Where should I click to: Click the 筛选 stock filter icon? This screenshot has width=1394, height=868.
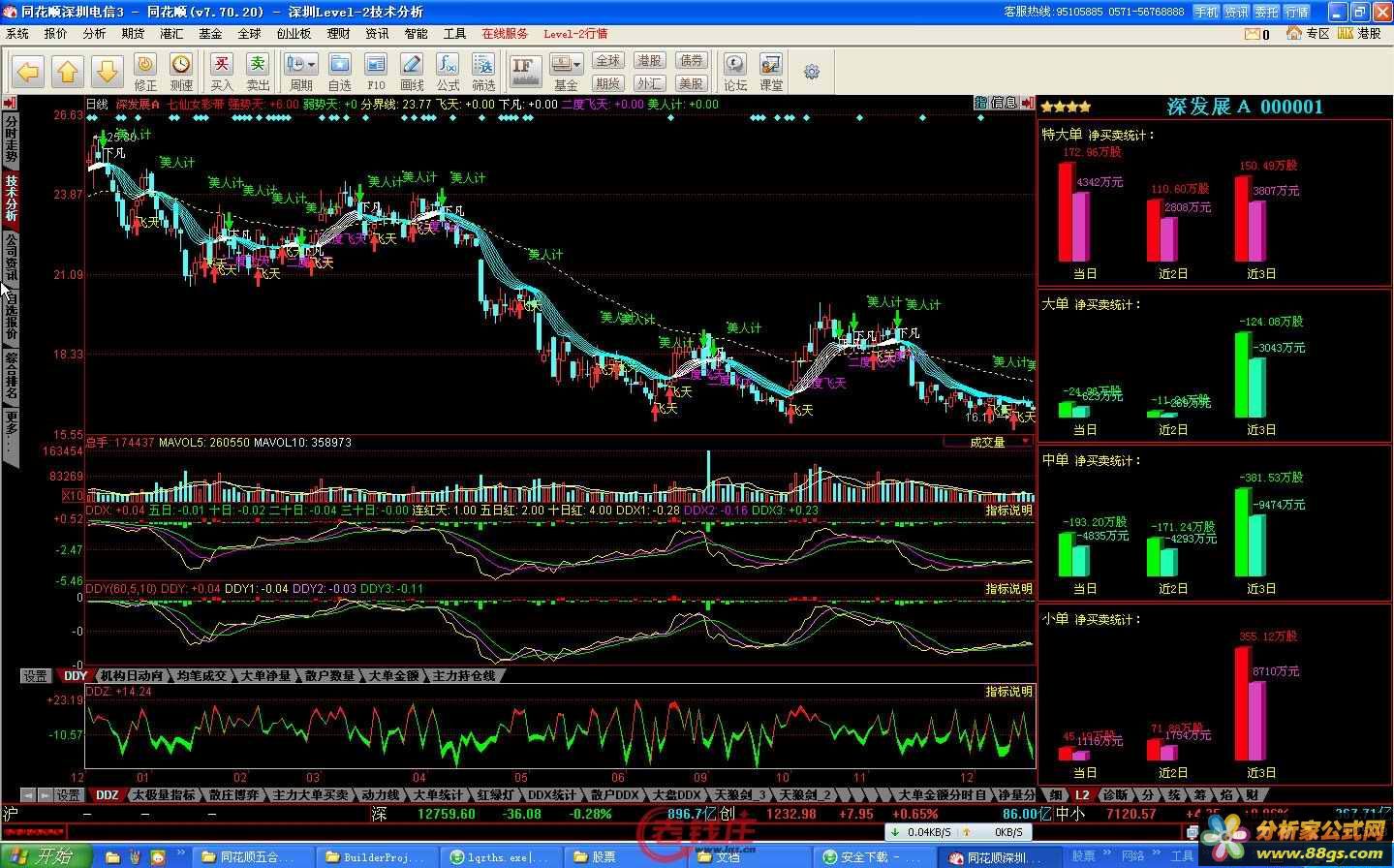click(483, 72)
